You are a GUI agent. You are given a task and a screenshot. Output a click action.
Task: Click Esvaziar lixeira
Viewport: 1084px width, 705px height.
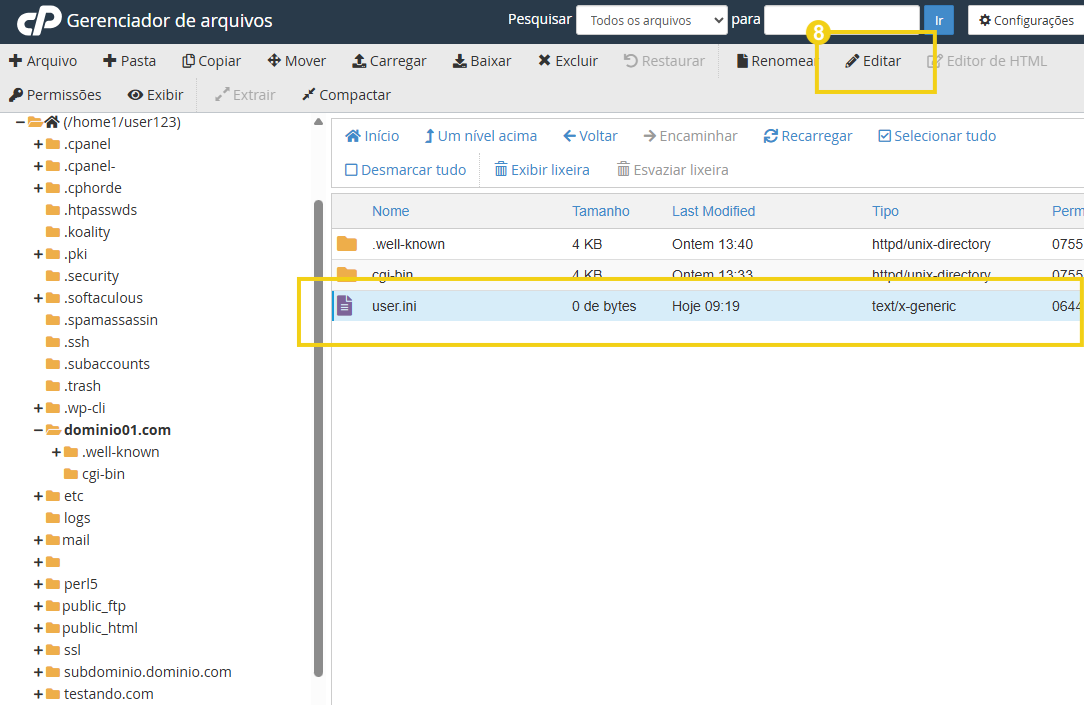(x=673, y=170)
